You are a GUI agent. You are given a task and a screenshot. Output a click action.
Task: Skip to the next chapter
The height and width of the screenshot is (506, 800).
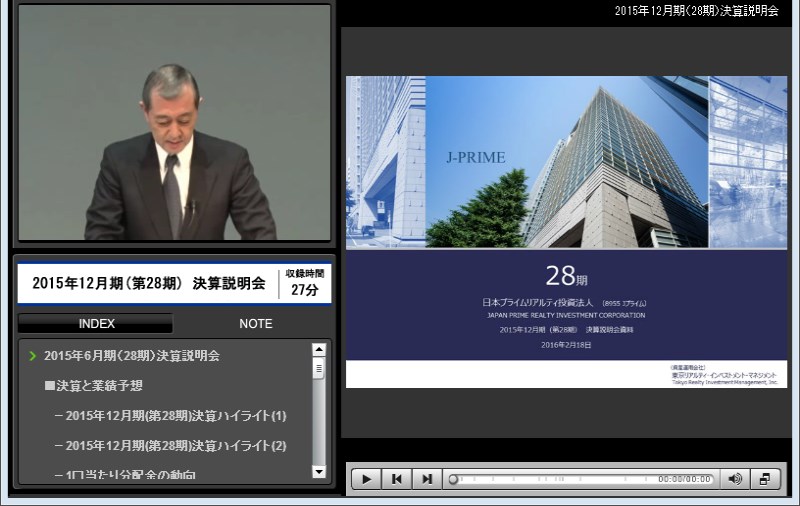[427, 479]
